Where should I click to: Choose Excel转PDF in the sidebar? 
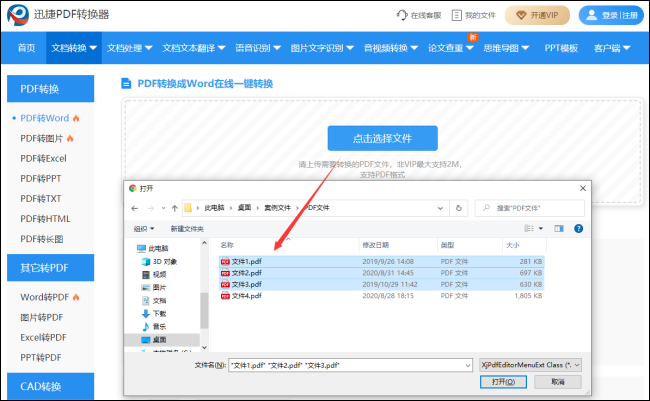click(43, 338)
